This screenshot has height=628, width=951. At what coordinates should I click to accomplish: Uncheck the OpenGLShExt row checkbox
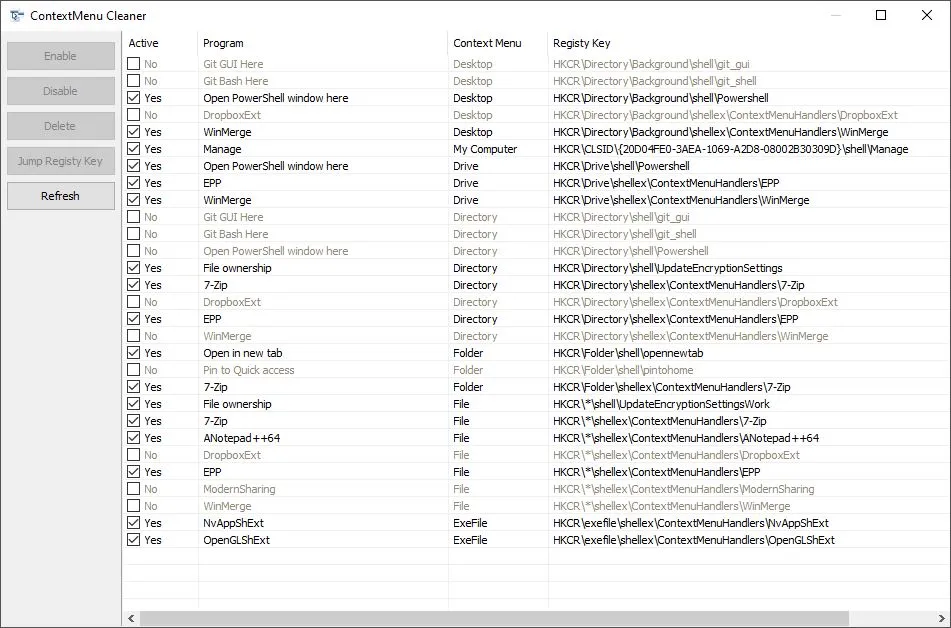[133, 539]
